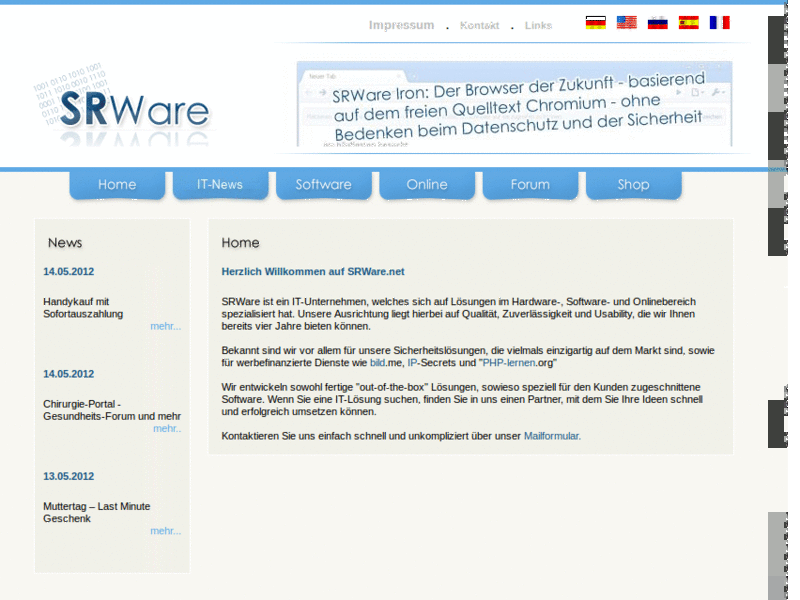The width and height of the screenshot is (800, 600).
Task: Click the 'Handykauf mit Sofortauszahlung' news headline
Action: click(x=83, y=308)
